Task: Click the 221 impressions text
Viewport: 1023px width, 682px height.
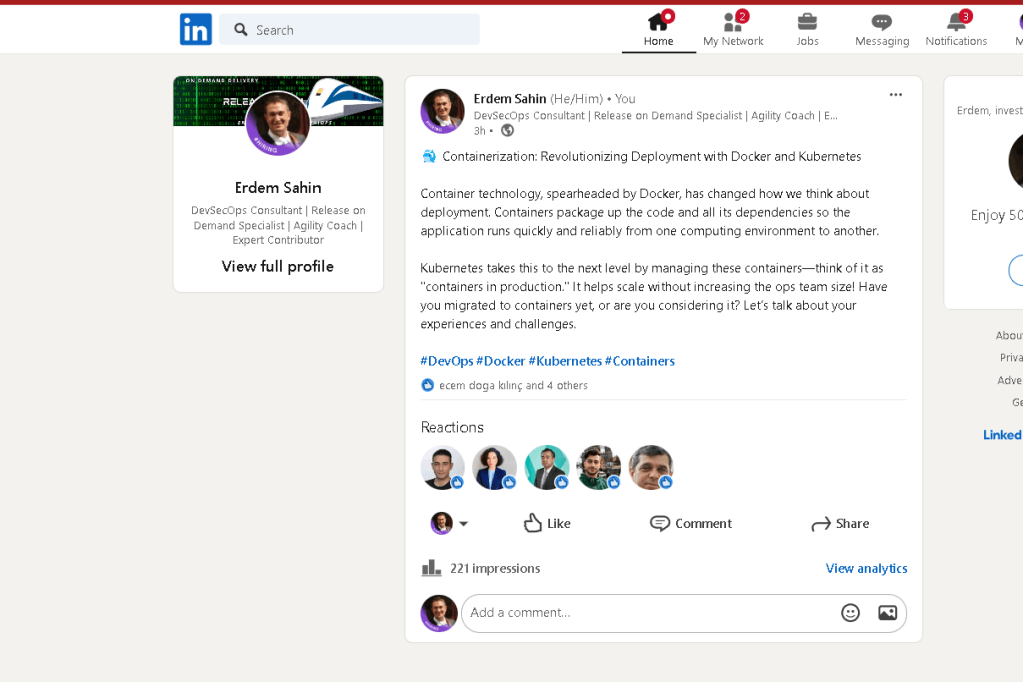Action: [x=495, y=568]
